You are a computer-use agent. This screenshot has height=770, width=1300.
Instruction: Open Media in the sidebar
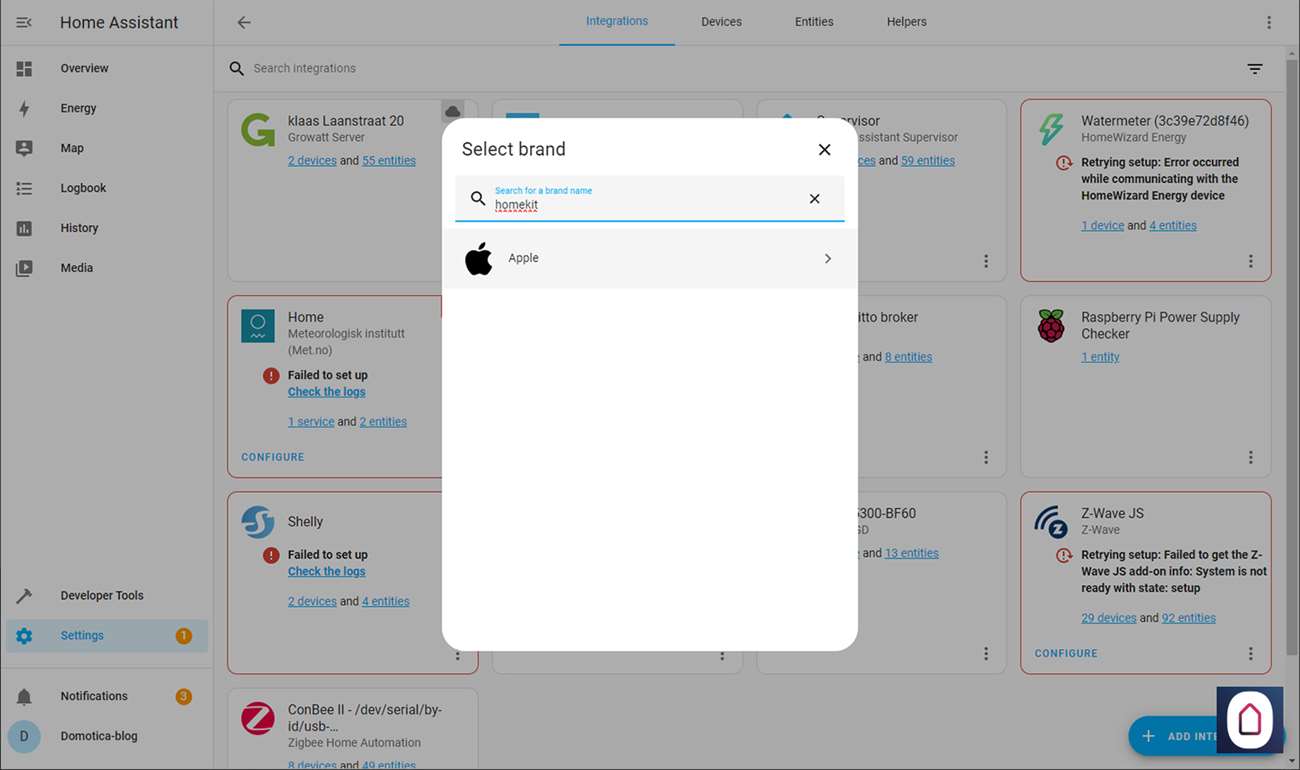click(107, 268)
